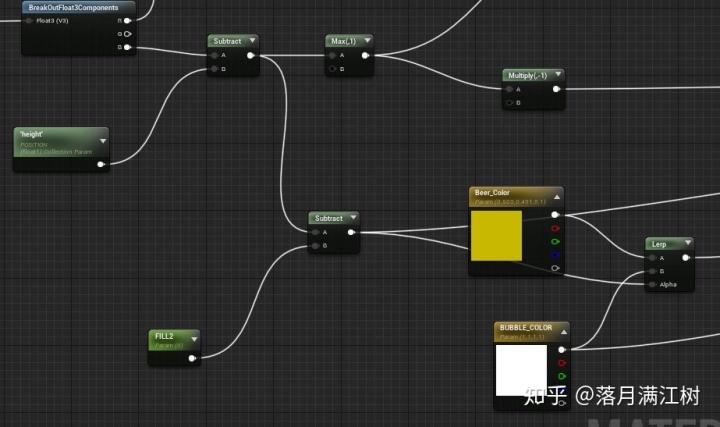Click output pin of Subtract feeding Max
This screenshot has height=427, width=720.
pyautogui.click(x=250, y=56)
